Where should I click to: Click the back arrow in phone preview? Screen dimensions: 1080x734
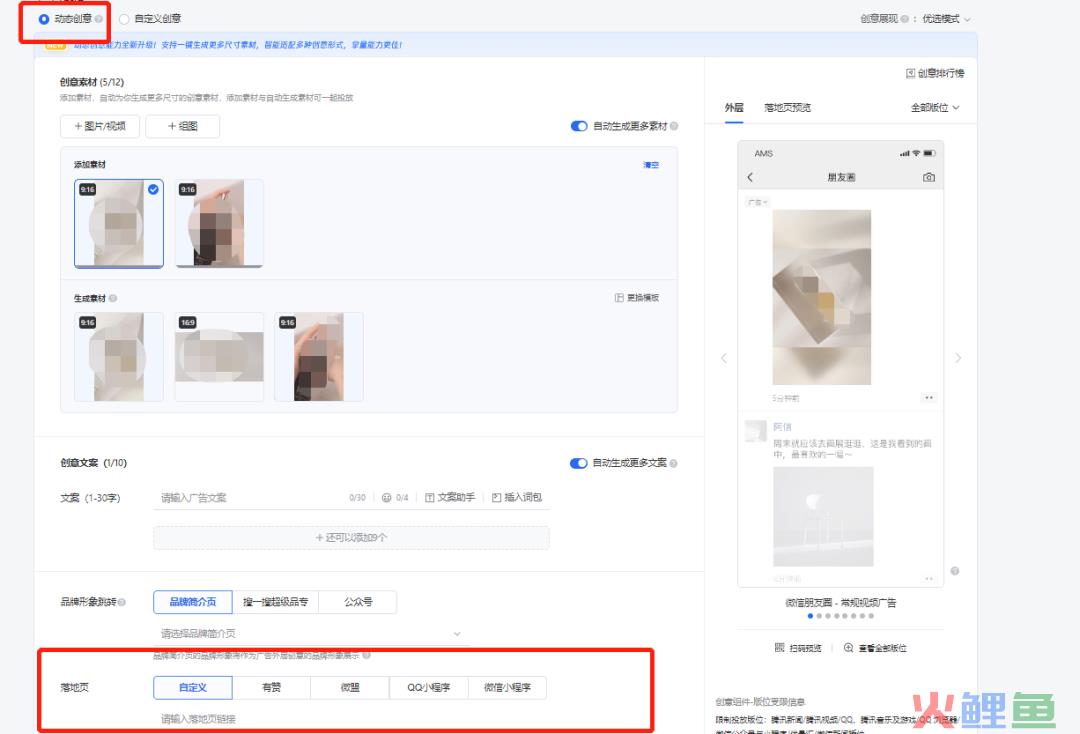(750, 177)
